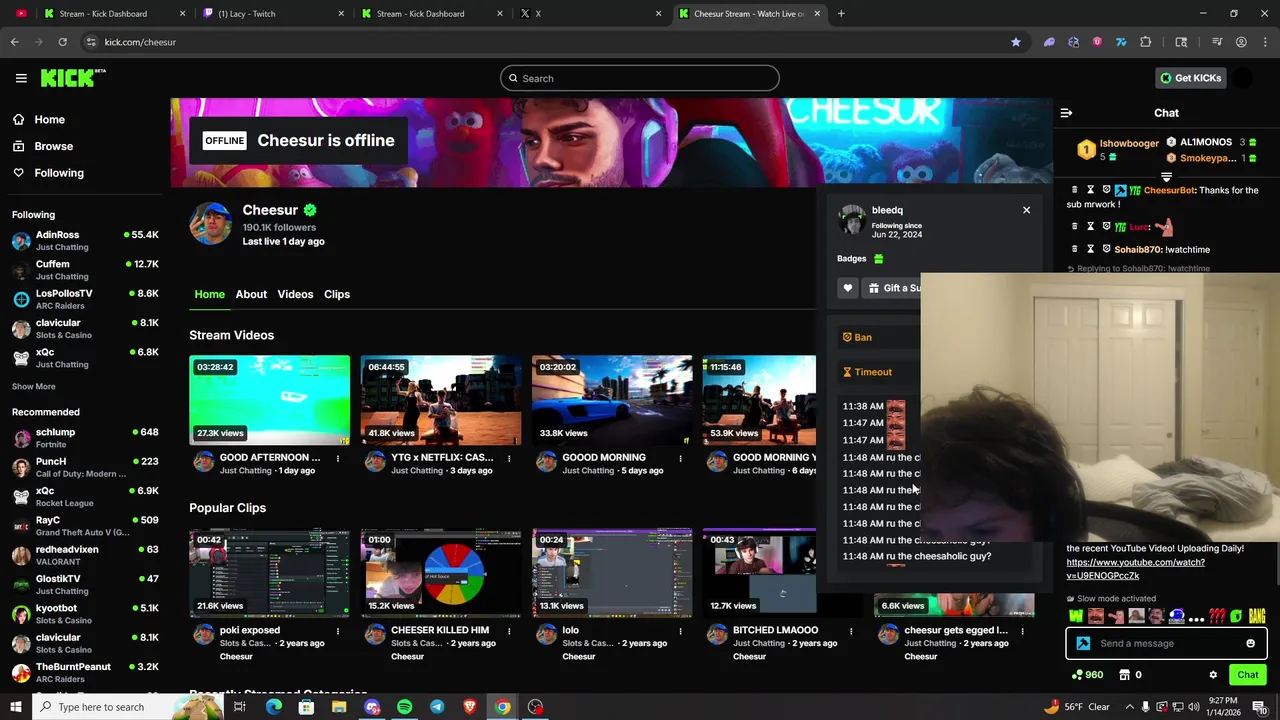The width and height of the screenshot is (1280, 720).
Task: Open the shop icon beside 0
Action: tap(1125, 675)
